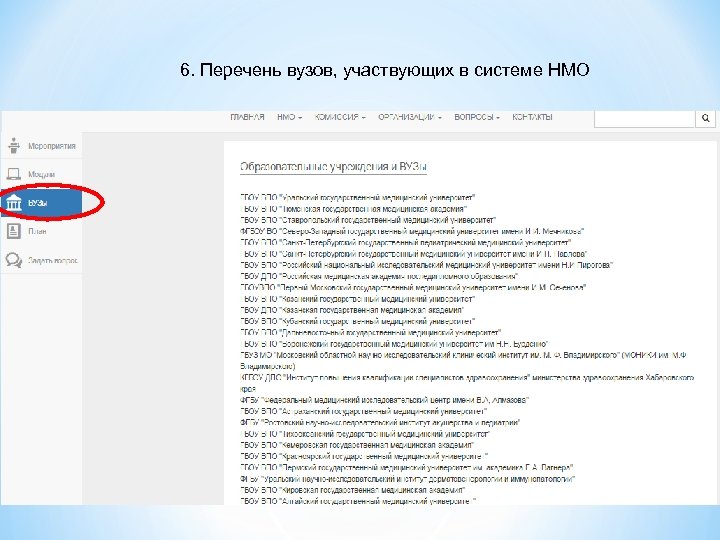Focus the search input field
Viewport: 720px width, 540px height.
tap(645, 118)
